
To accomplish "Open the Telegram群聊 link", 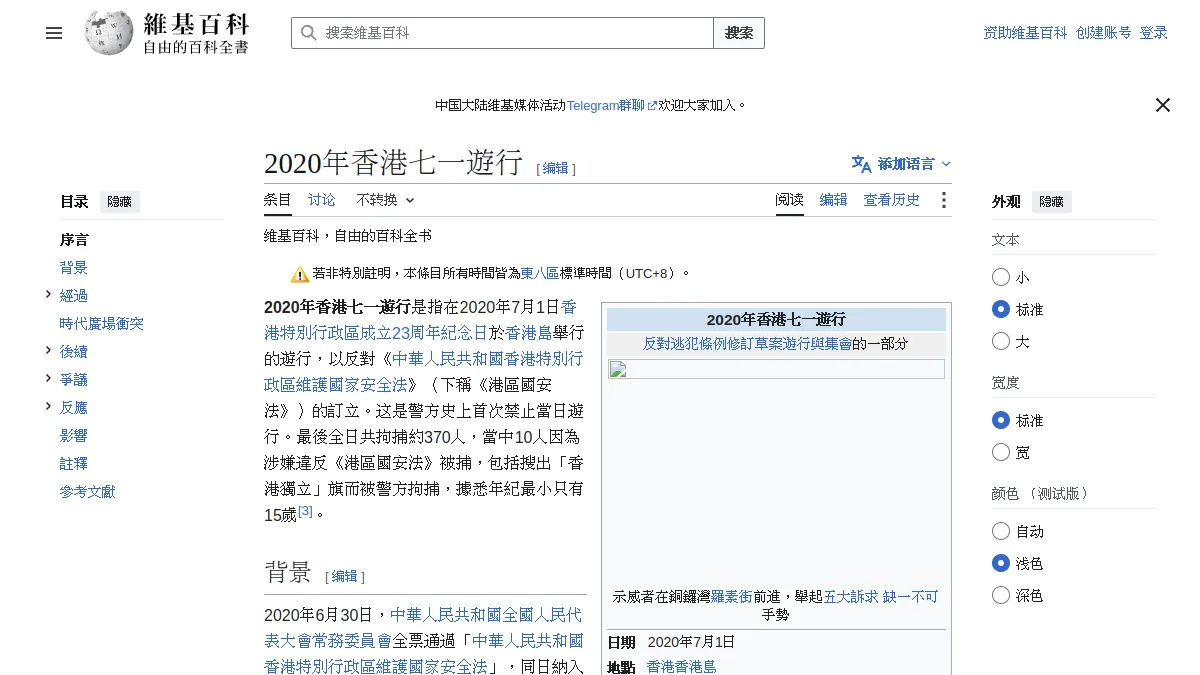I will coord(606,105).
